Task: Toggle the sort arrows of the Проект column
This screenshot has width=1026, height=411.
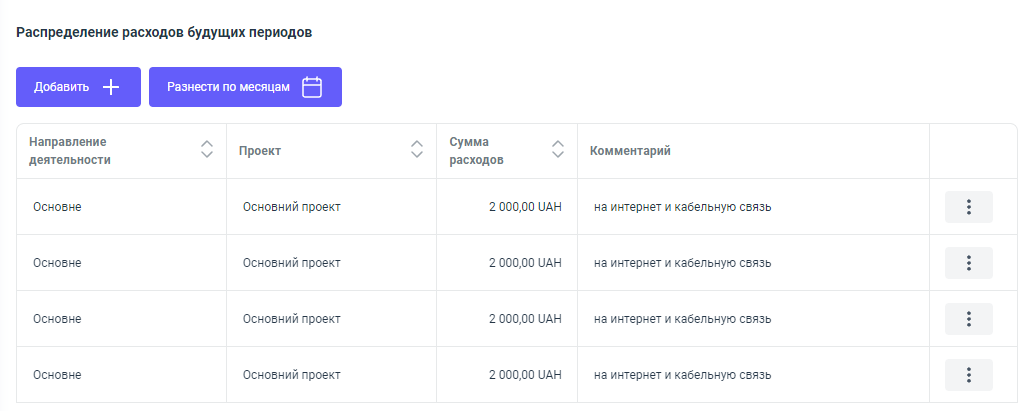Action: coord(417,150)
